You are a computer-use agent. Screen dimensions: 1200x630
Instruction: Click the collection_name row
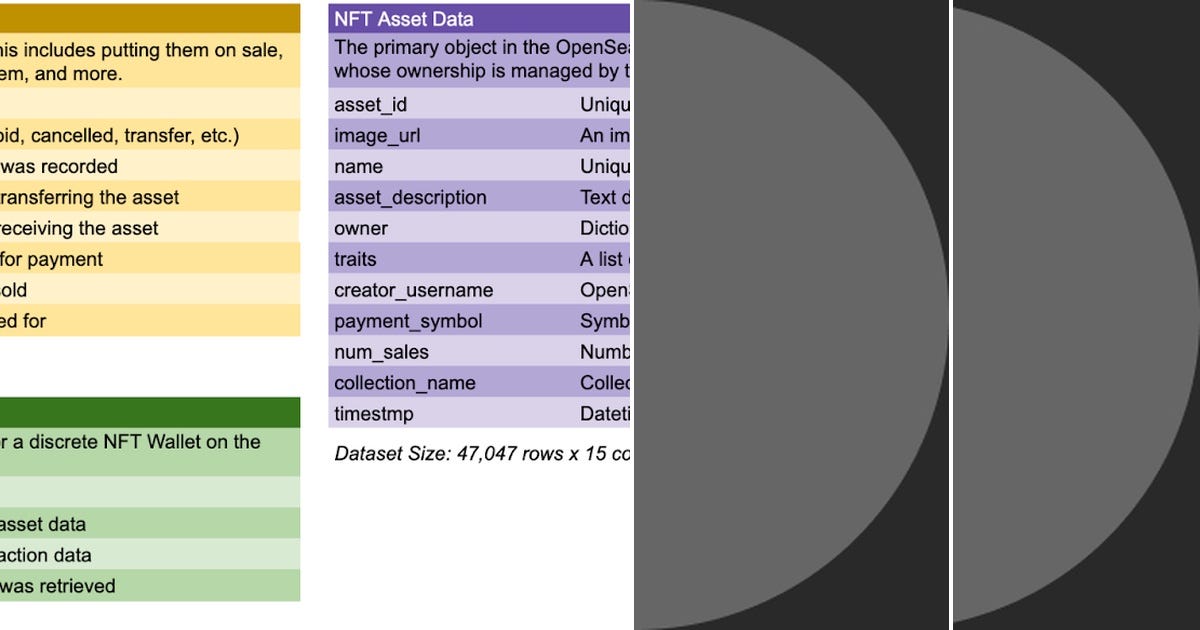coord(404,383)
